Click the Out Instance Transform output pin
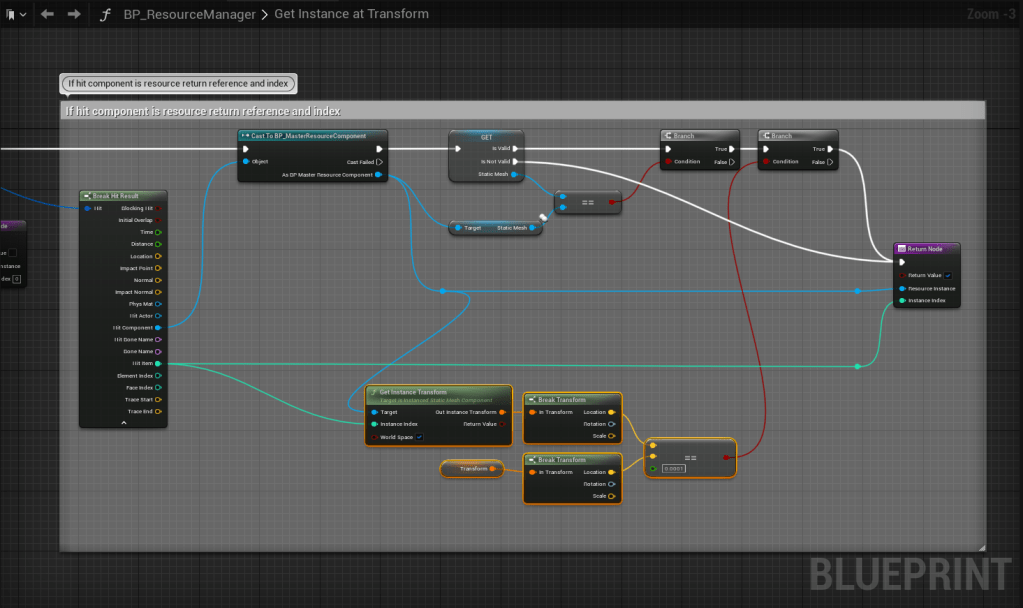Image resolution: width=1023 pixels, height=608 pixels. coord(502,412)
